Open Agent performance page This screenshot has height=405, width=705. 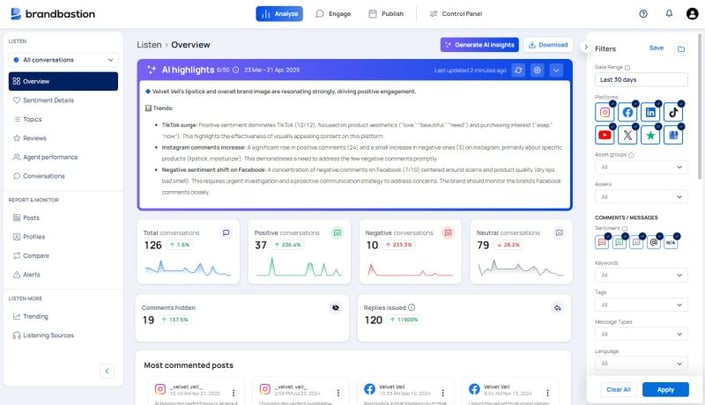[45, 157]
